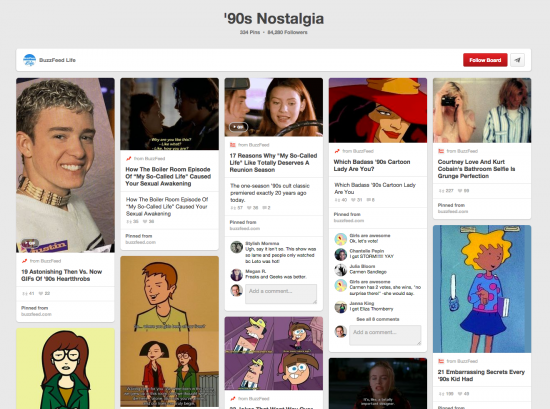550x409 pixels.
Task: Click Julia Bloom commenter avatar
Action: click(341, 270)
